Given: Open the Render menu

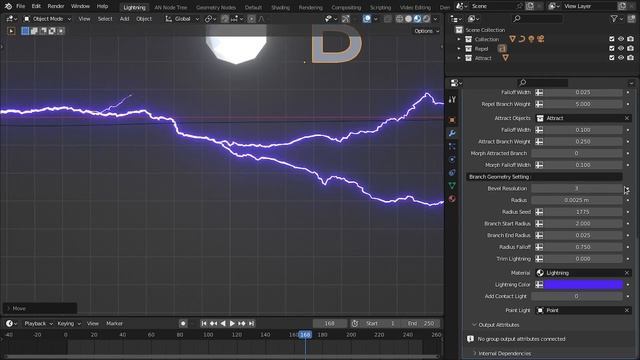Looking at the screenshot, I should (56, 6).
